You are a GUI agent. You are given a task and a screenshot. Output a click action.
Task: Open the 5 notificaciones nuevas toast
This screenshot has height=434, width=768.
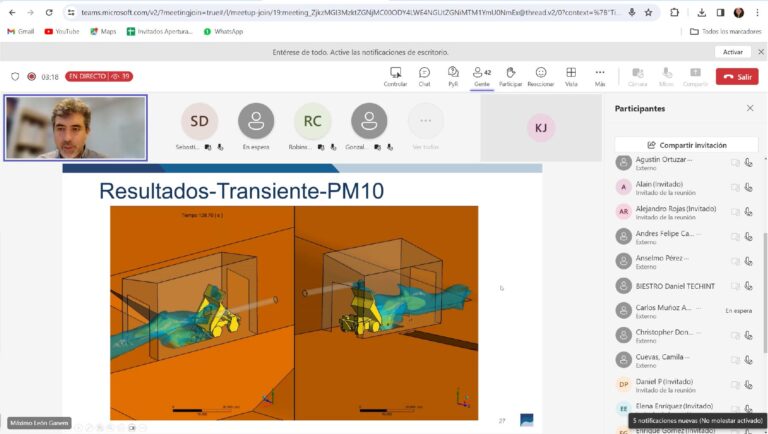pos(697,421)
